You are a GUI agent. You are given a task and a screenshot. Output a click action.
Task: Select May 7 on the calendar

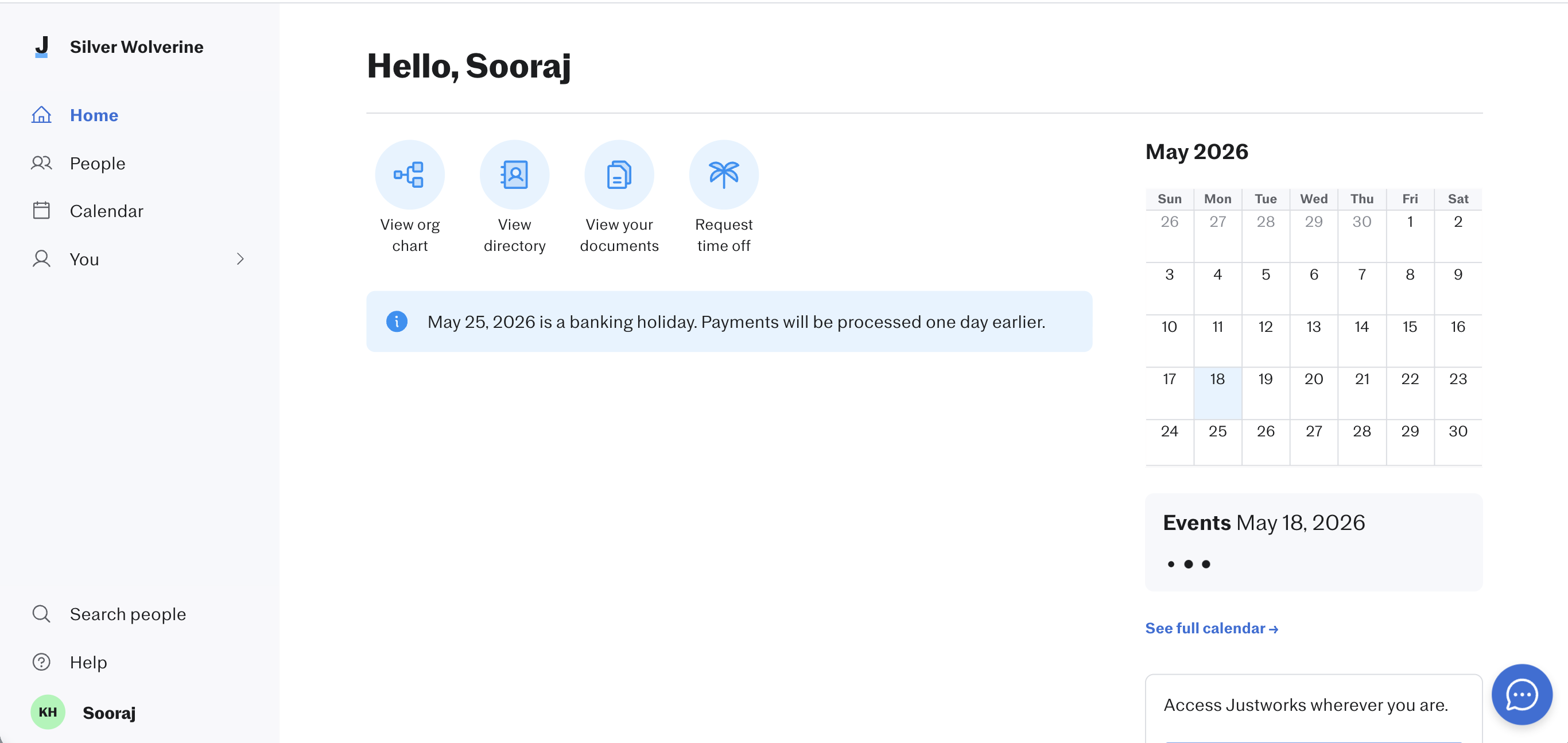pyautogui.click(x=1361, y=288)
